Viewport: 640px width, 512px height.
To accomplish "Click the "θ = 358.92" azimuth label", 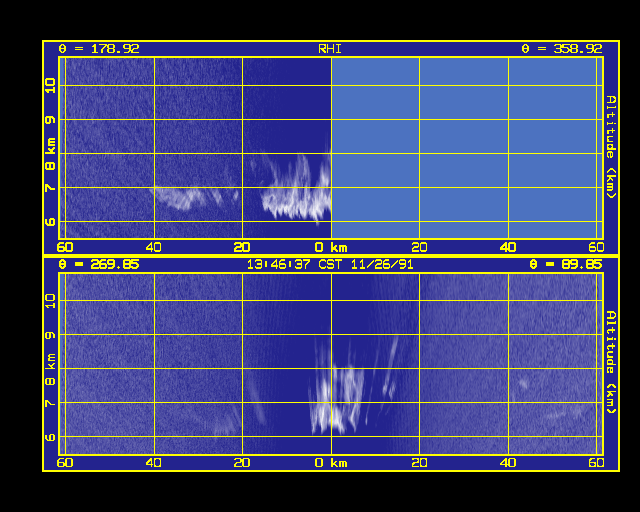I will pos(562,49).
